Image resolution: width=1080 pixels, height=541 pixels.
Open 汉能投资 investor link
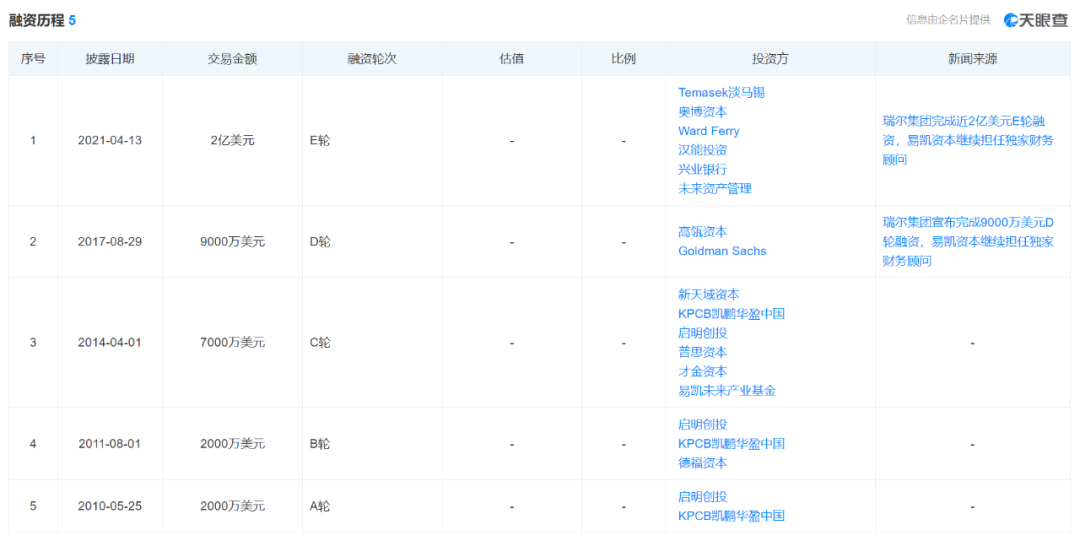703,150
